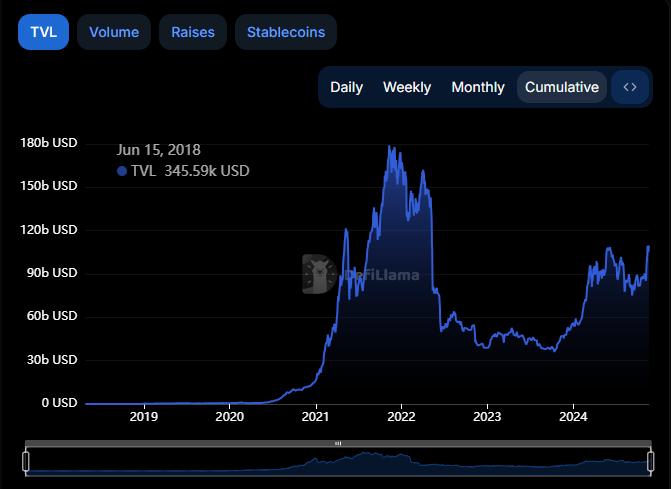Click the embed code icon
Image resolution: width=671 pixels, height=489 pixels.
point(630,87)
